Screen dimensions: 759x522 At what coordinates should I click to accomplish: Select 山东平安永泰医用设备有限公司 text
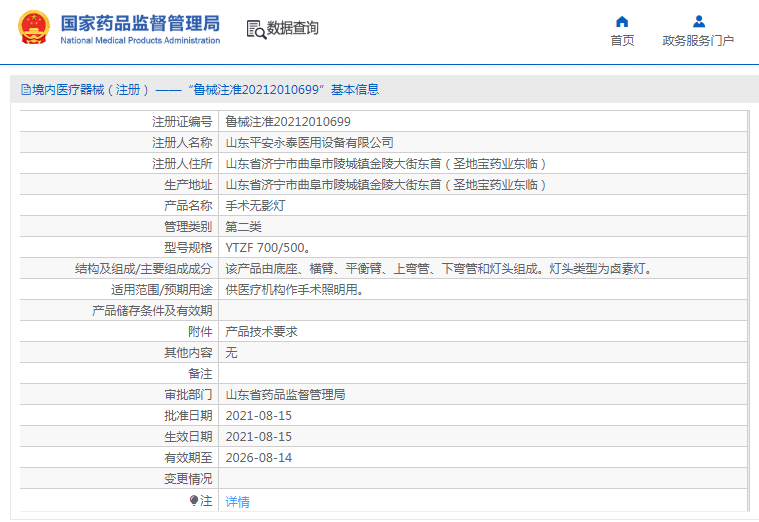[x=309, y=143]
